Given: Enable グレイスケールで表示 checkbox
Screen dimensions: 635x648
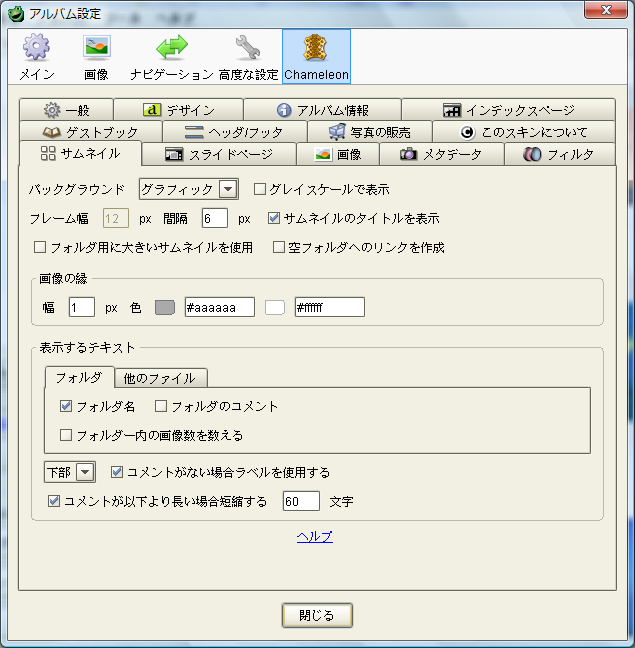Looking at the screenshot, I should (260, 189).
